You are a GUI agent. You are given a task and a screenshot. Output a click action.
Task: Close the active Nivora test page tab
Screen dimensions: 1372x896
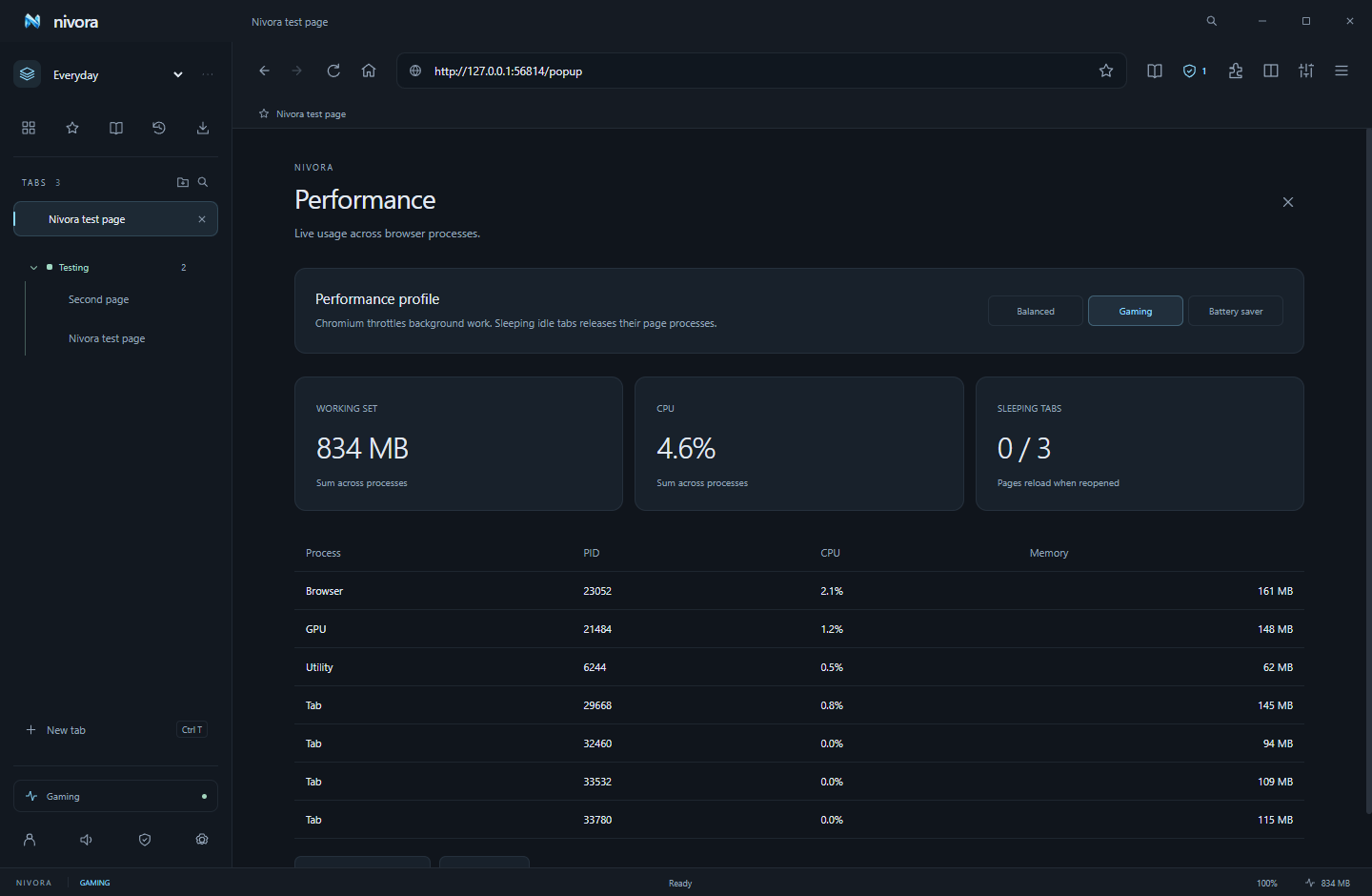(202, 219)
